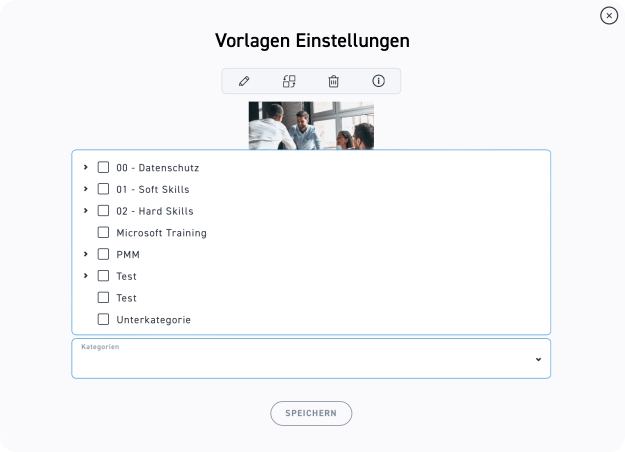625x452 pixels.
Task: Expand the 00 - Datenschutz category
Action: (x=86, y=167)
